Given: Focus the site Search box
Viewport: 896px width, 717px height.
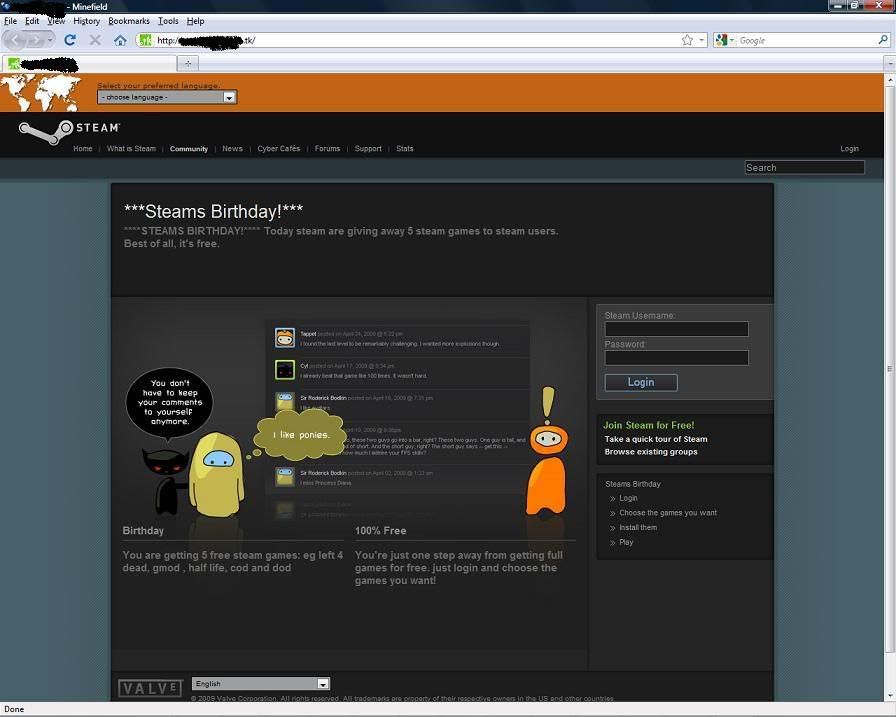Looking at the screenshot, I should tap(805, 167).
